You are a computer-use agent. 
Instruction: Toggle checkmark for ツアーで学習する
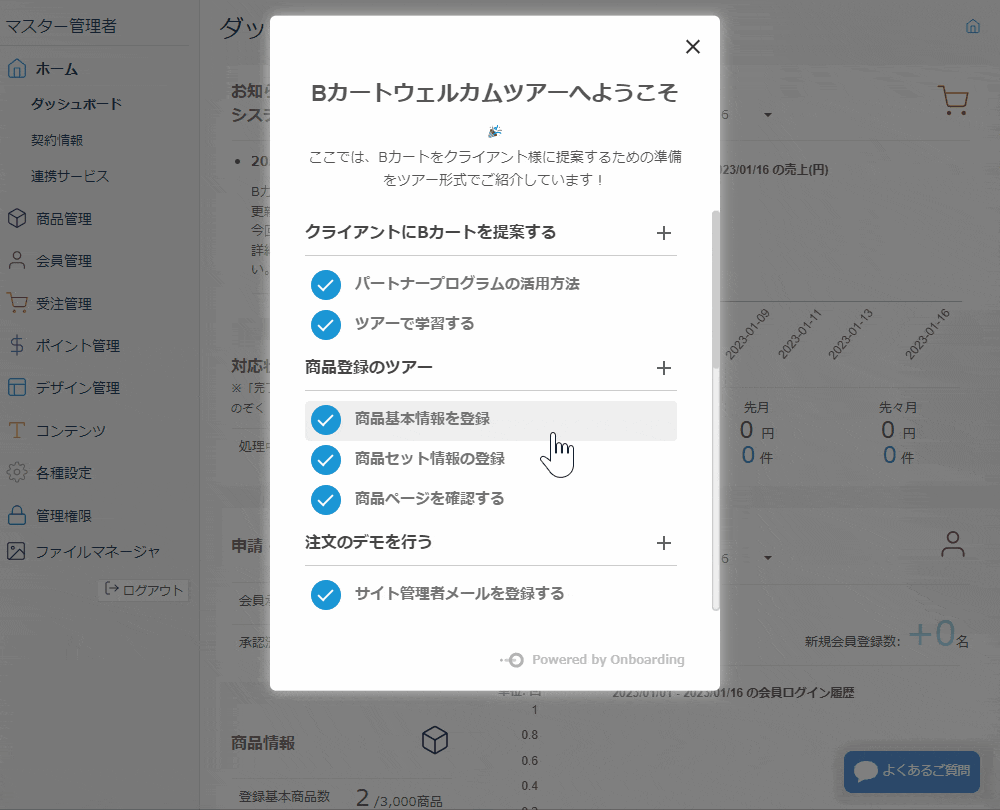click(x=326, y=325)
